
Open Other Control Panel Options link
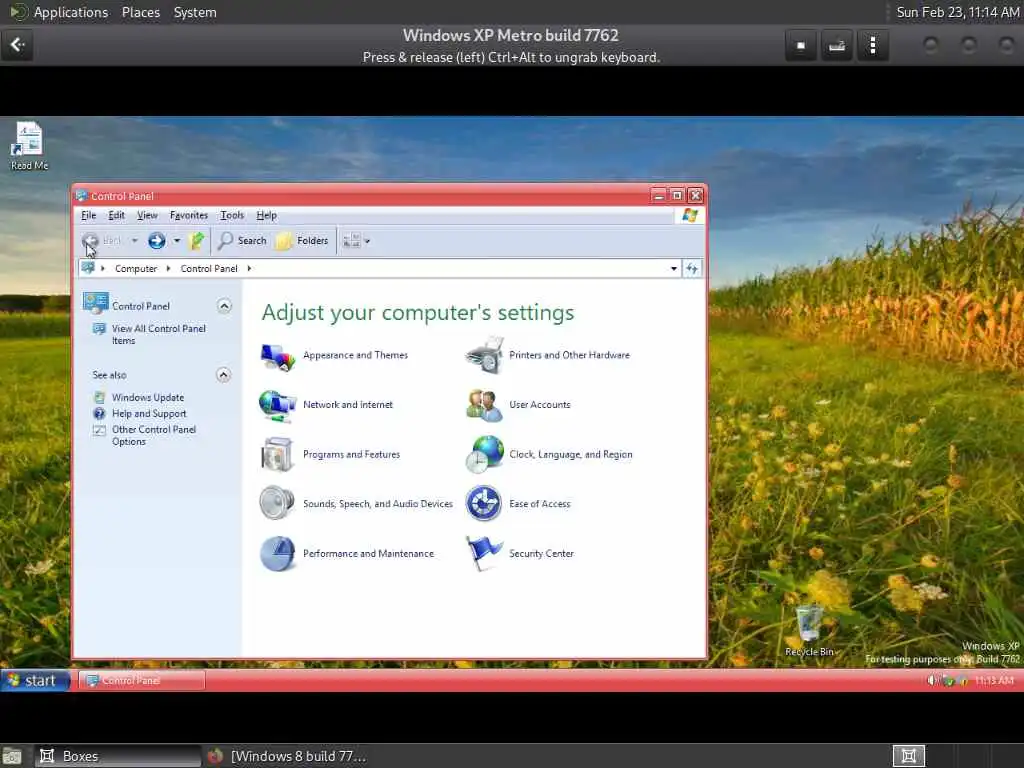pyautogui.click(x=154, y=436)
